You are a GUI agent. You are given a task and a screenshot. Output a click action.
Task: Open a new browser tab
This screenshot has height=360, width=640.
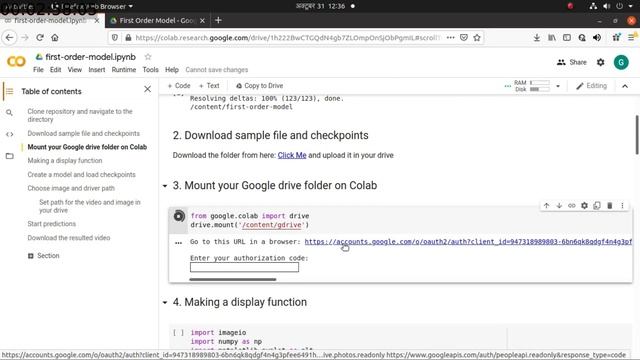[x=218, y=20]
